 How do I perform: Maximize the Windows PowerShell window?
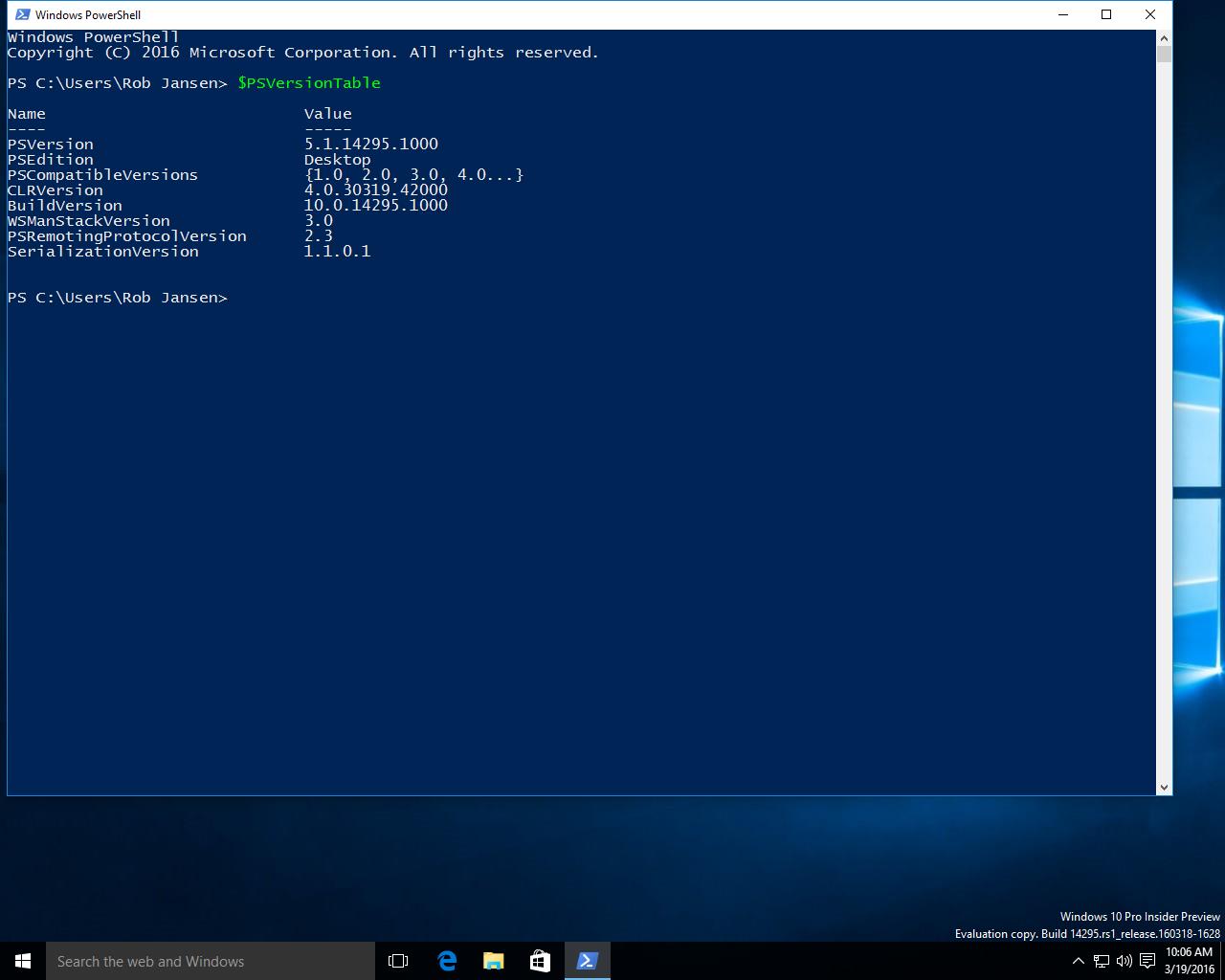click(x=1106, y=14)
